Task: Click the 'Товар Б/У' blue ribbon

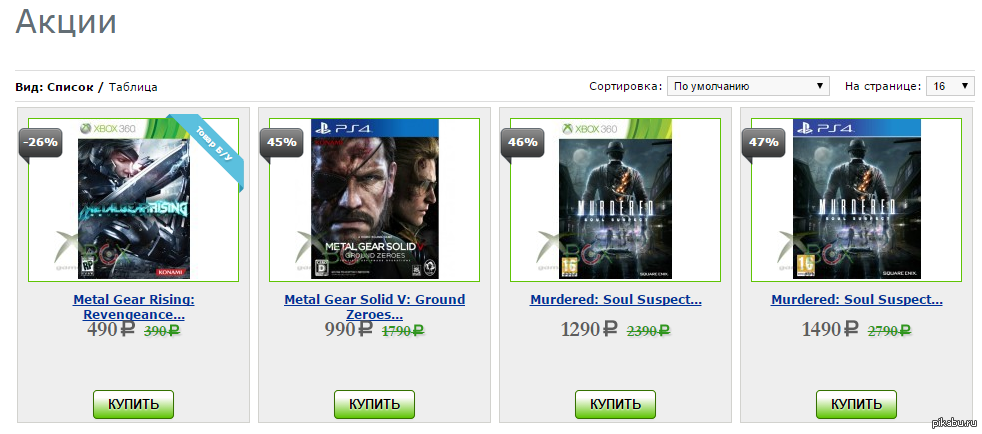Action: point(209,148)
